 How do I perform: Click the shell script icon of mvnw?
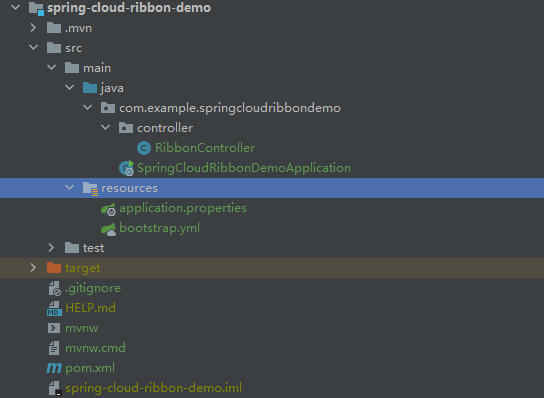click(54, 328)
